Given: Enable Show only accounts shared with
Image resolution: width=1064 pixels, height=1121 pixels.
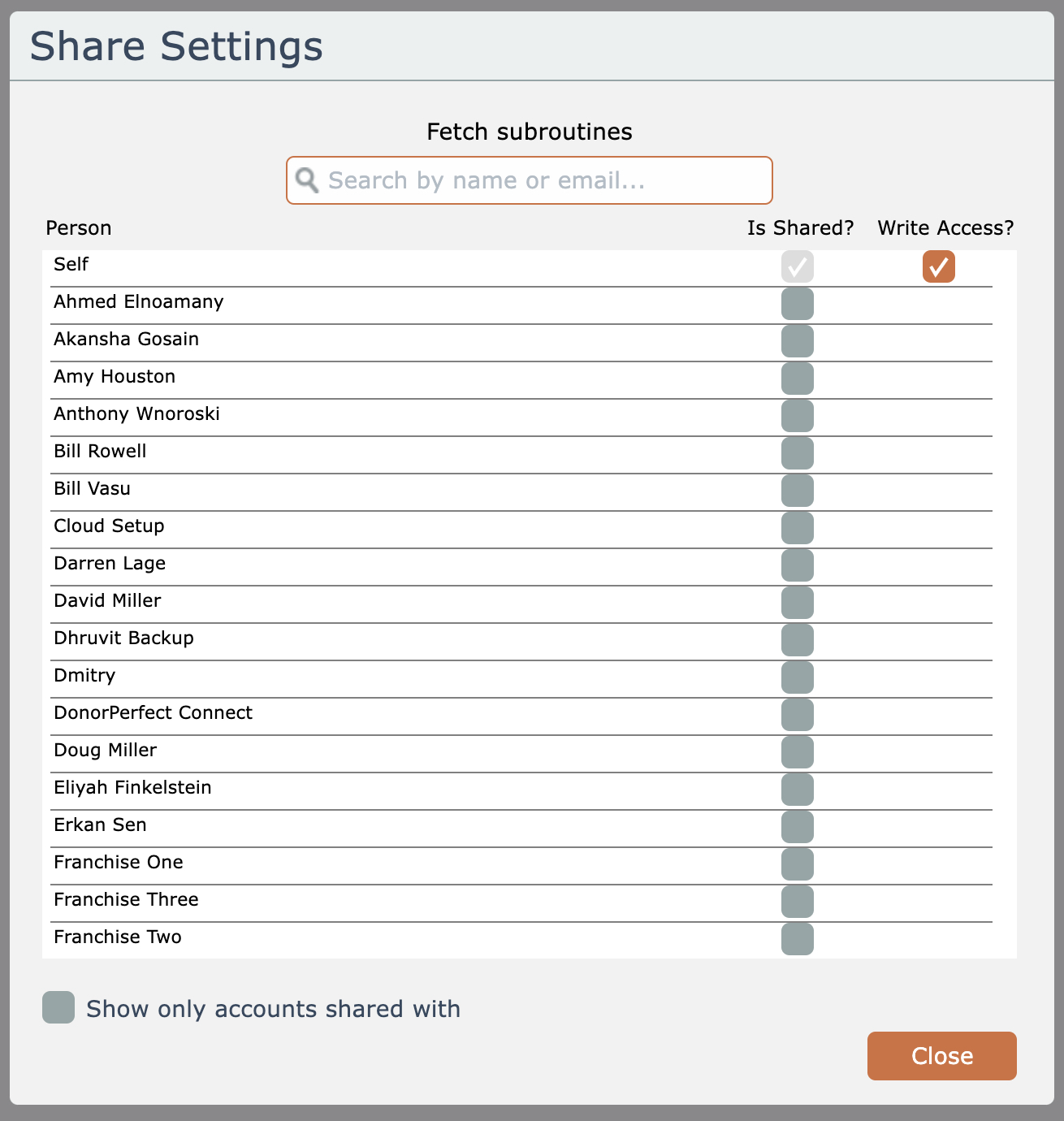Looking at the screenshot, I should (x=58, y=1007).
